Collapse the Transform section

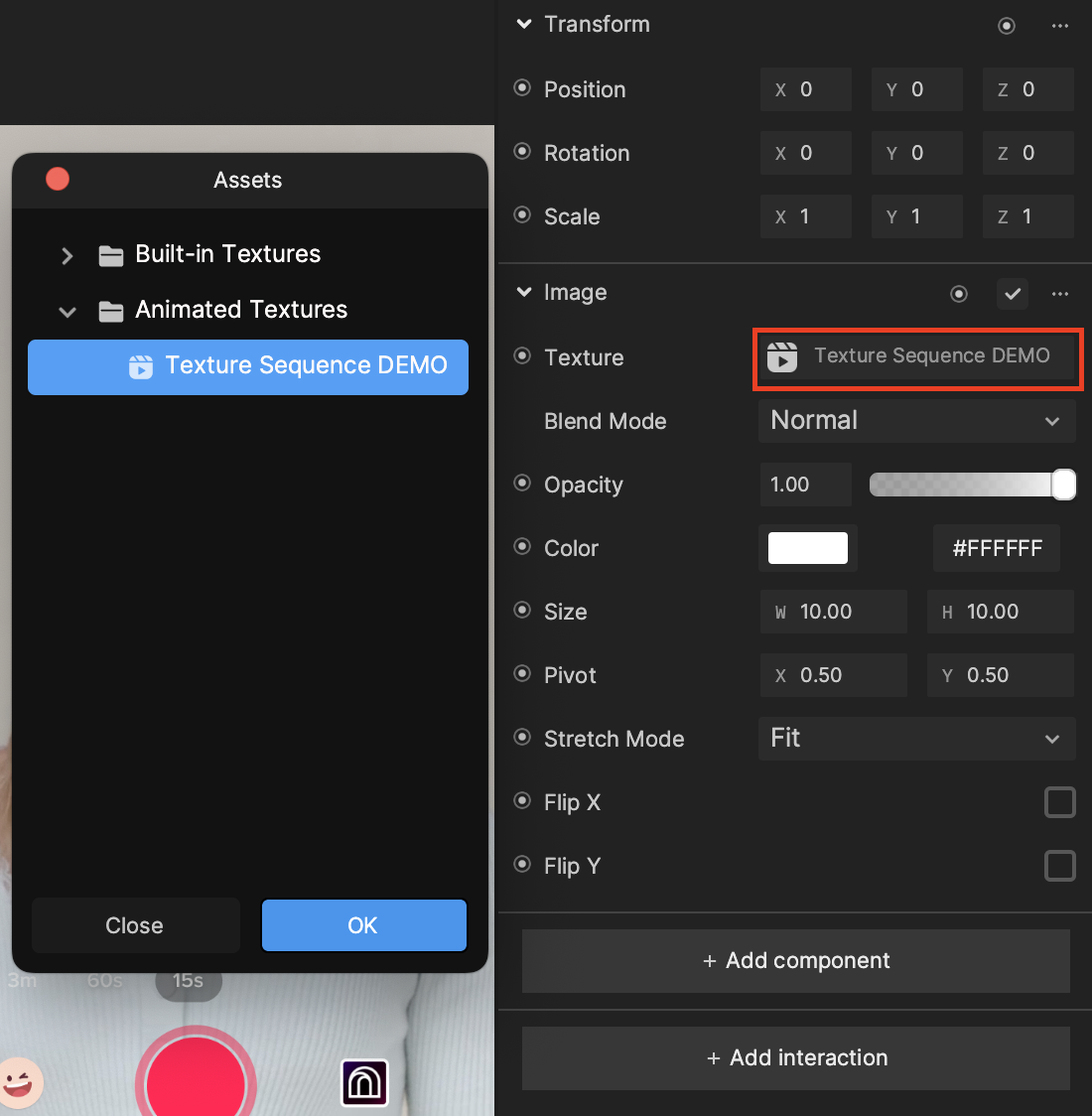click(x=524, y=25)
